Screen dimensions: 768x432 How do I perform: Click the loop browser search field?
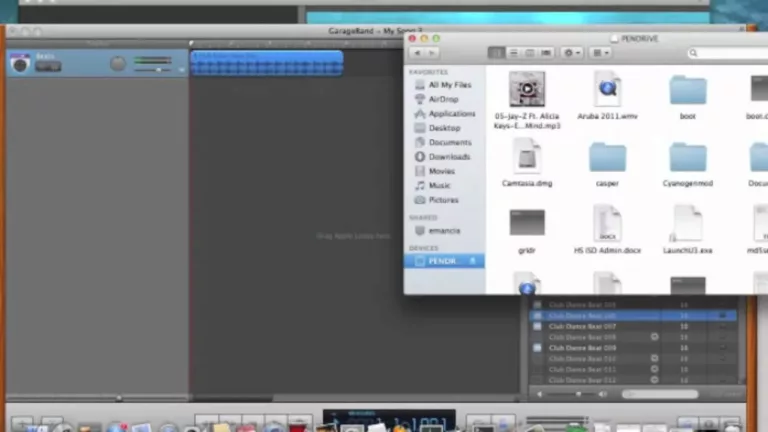[660, 394]
